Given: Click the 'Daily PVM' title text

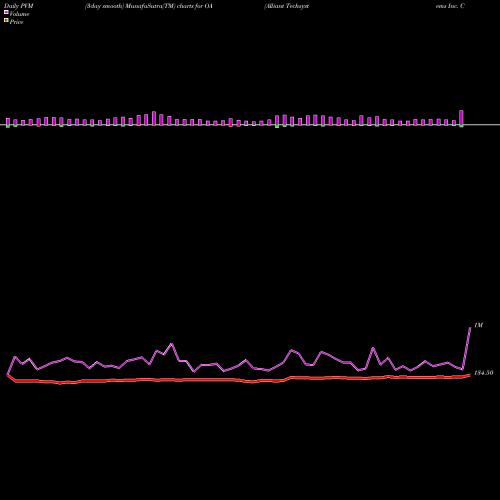Looking at the screenshot, I should [19, 6].
